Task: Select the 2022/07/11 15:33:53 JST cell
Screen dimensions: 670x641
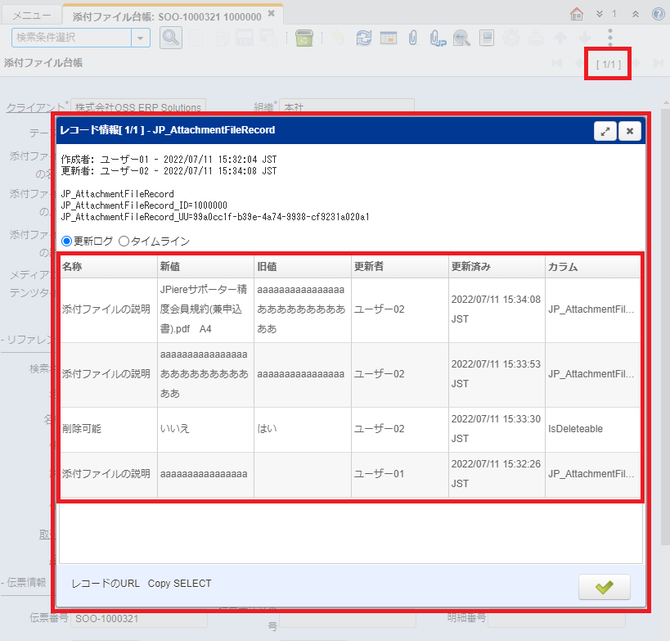Action: coord(497,374)
